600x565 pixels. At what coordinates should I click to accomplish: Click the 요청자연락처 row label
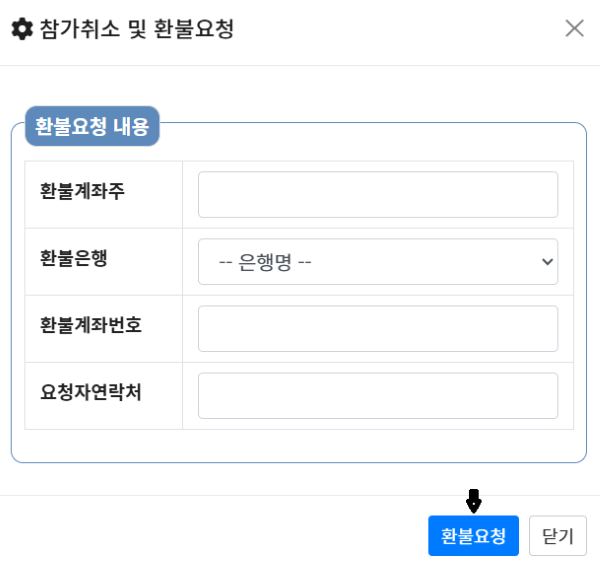click(91, 392)
